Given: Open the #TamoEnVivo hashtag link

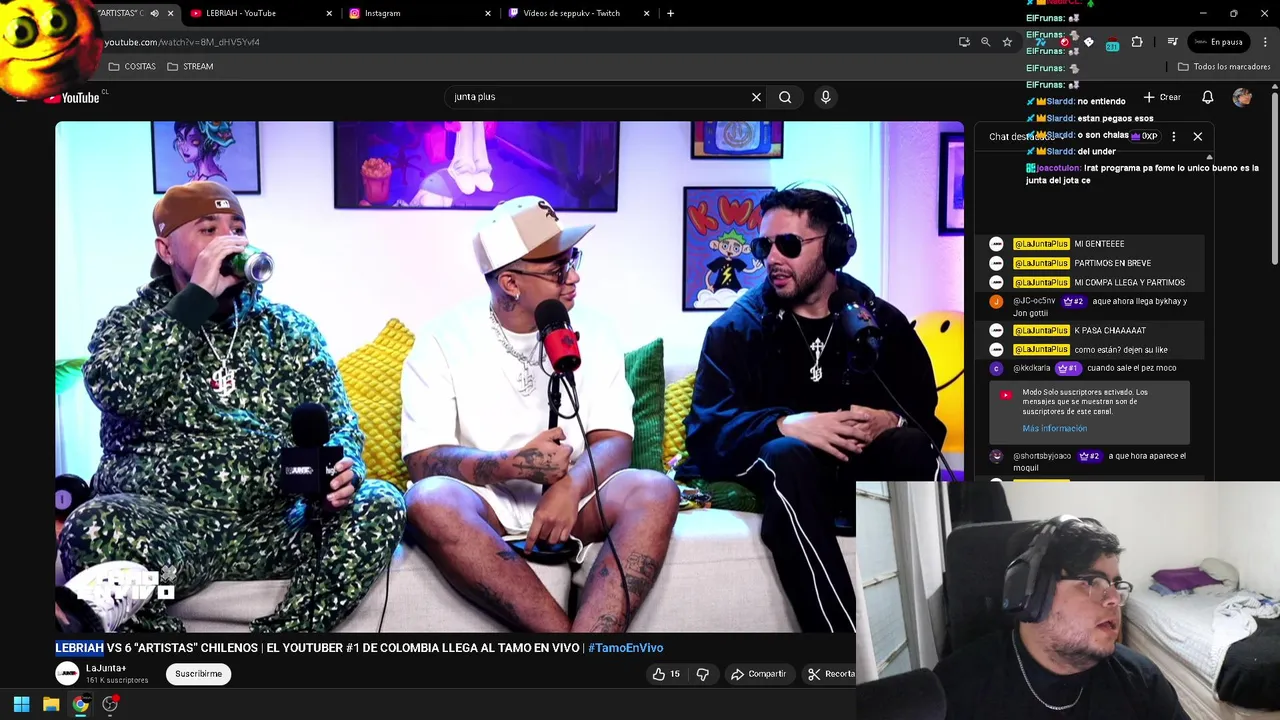Looking at the screenshot, I should pyautogui.click(x=625, y=648).
